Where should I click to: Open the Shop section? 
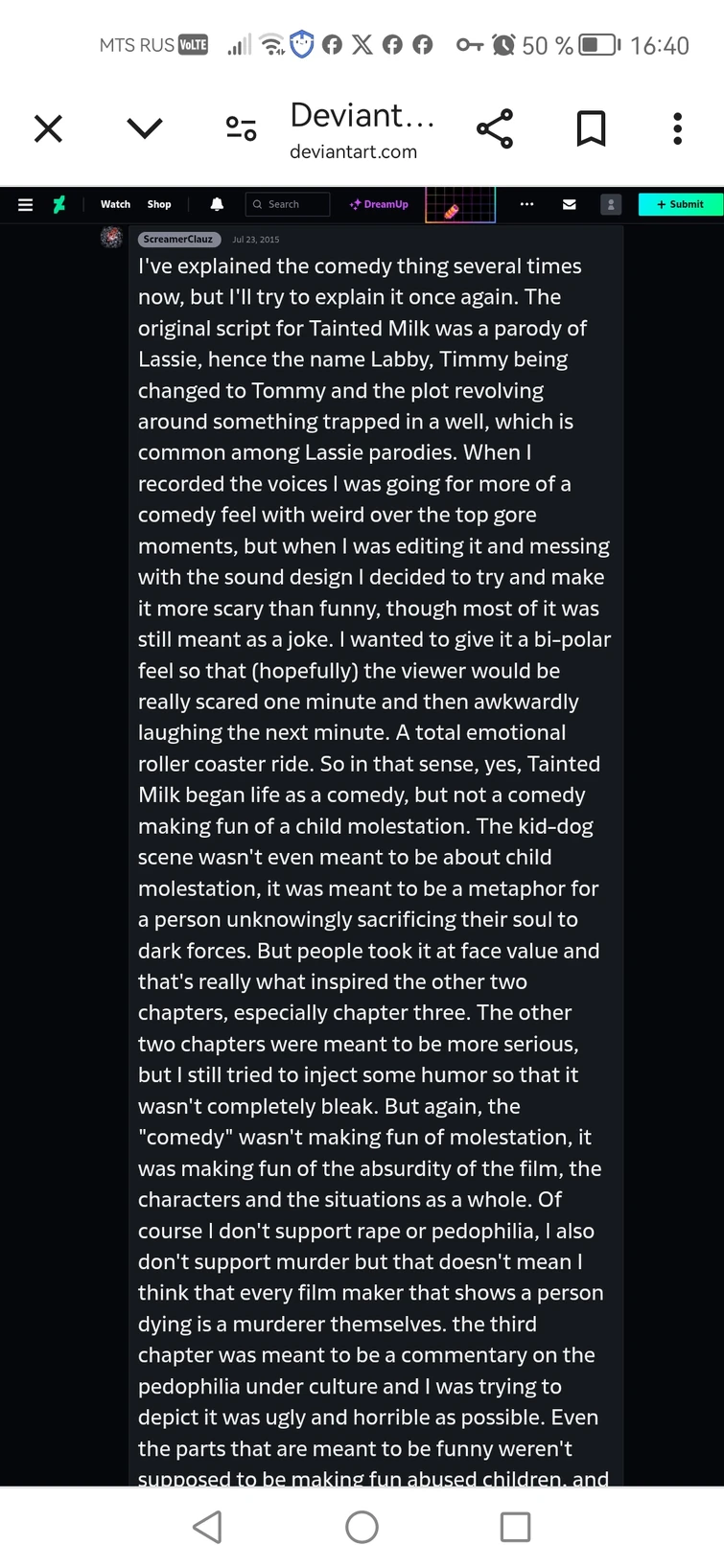(x=159, y=204)
